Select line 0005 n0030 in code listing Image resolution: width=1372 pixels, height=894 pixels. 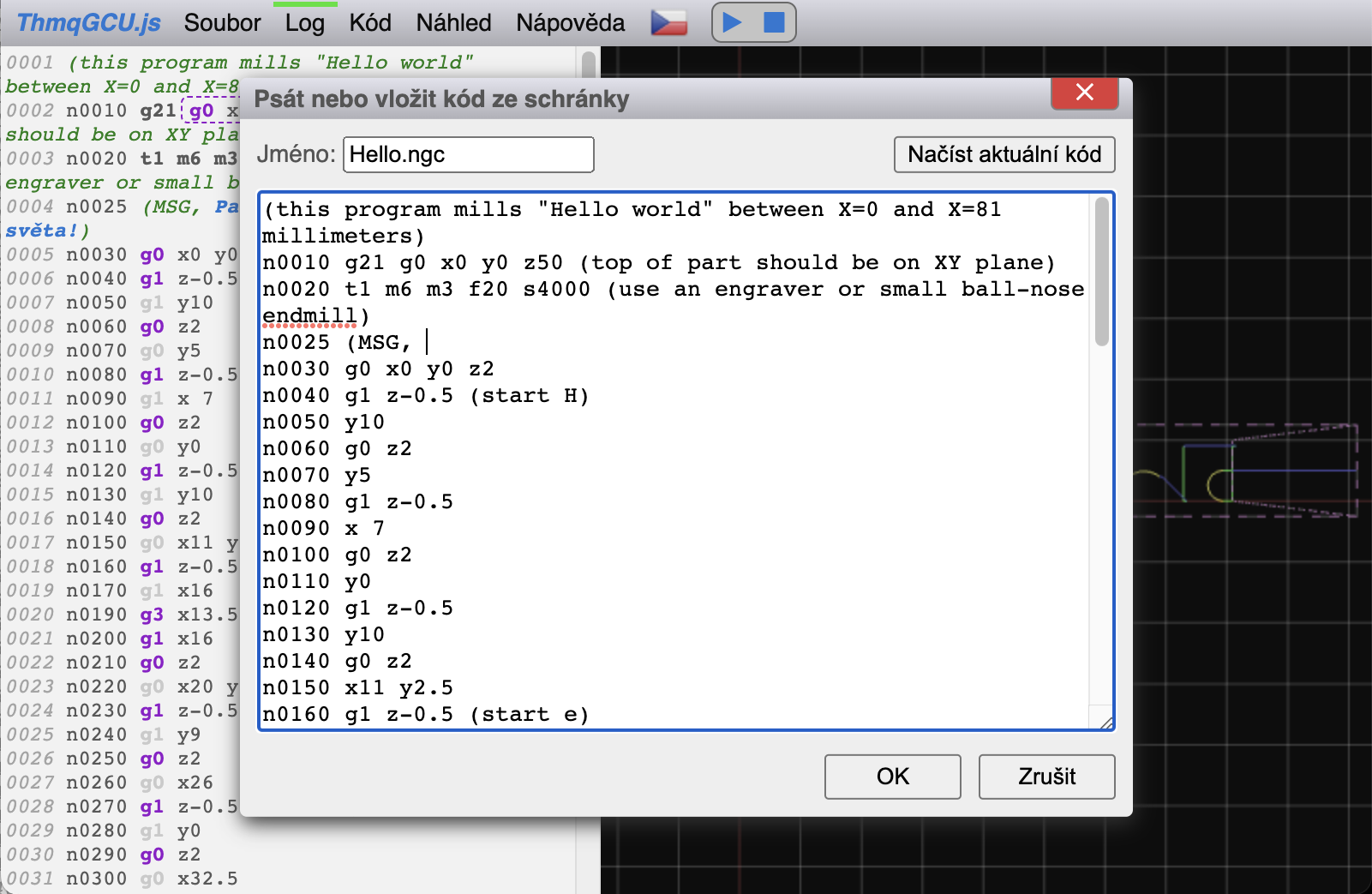click(x=120, y=255)
